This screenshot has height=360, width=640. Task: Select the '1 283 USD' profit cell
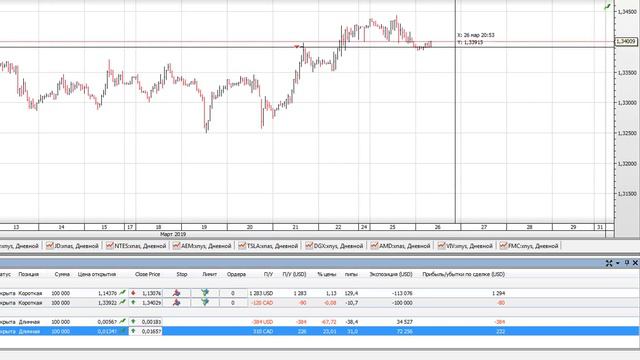(x=261, y=293)
